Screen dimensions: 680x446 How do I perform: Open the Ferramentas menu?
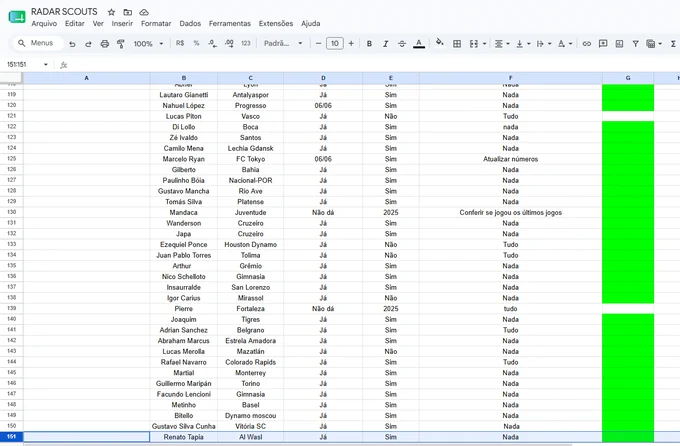click(230, 23)
